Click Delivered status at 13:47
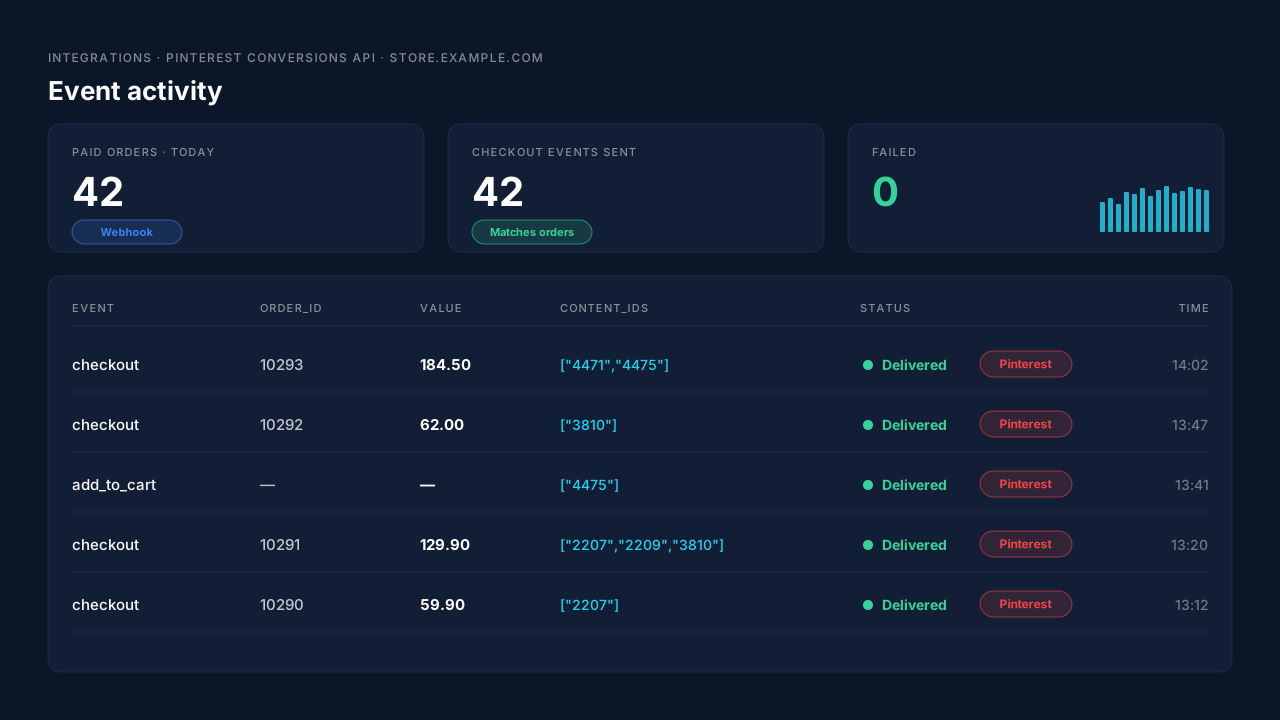 [914, 425]
